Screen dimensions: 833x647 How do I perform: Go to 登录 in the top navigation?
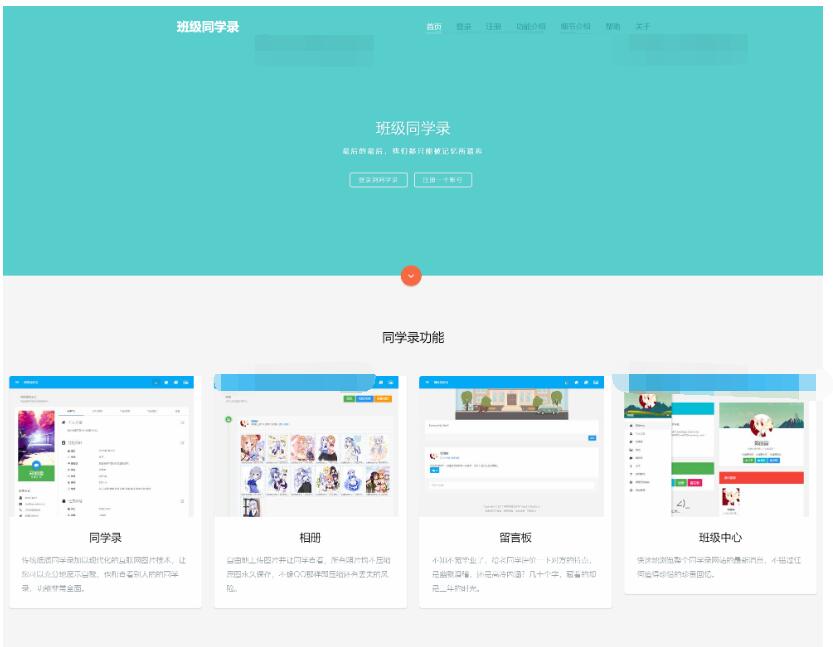point(464,27)
